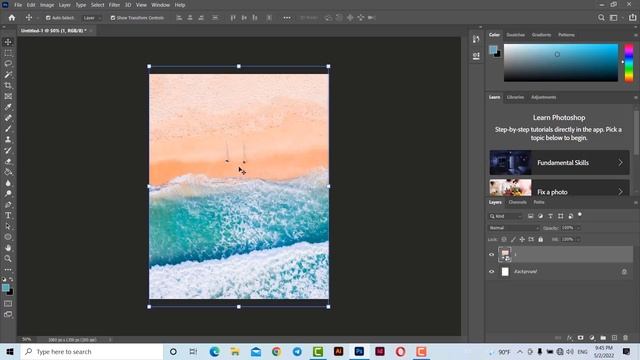Image resolution: width=640 pixels, height=360 pixels.
Task: Add a layer mask
Action: click(580, 338)
